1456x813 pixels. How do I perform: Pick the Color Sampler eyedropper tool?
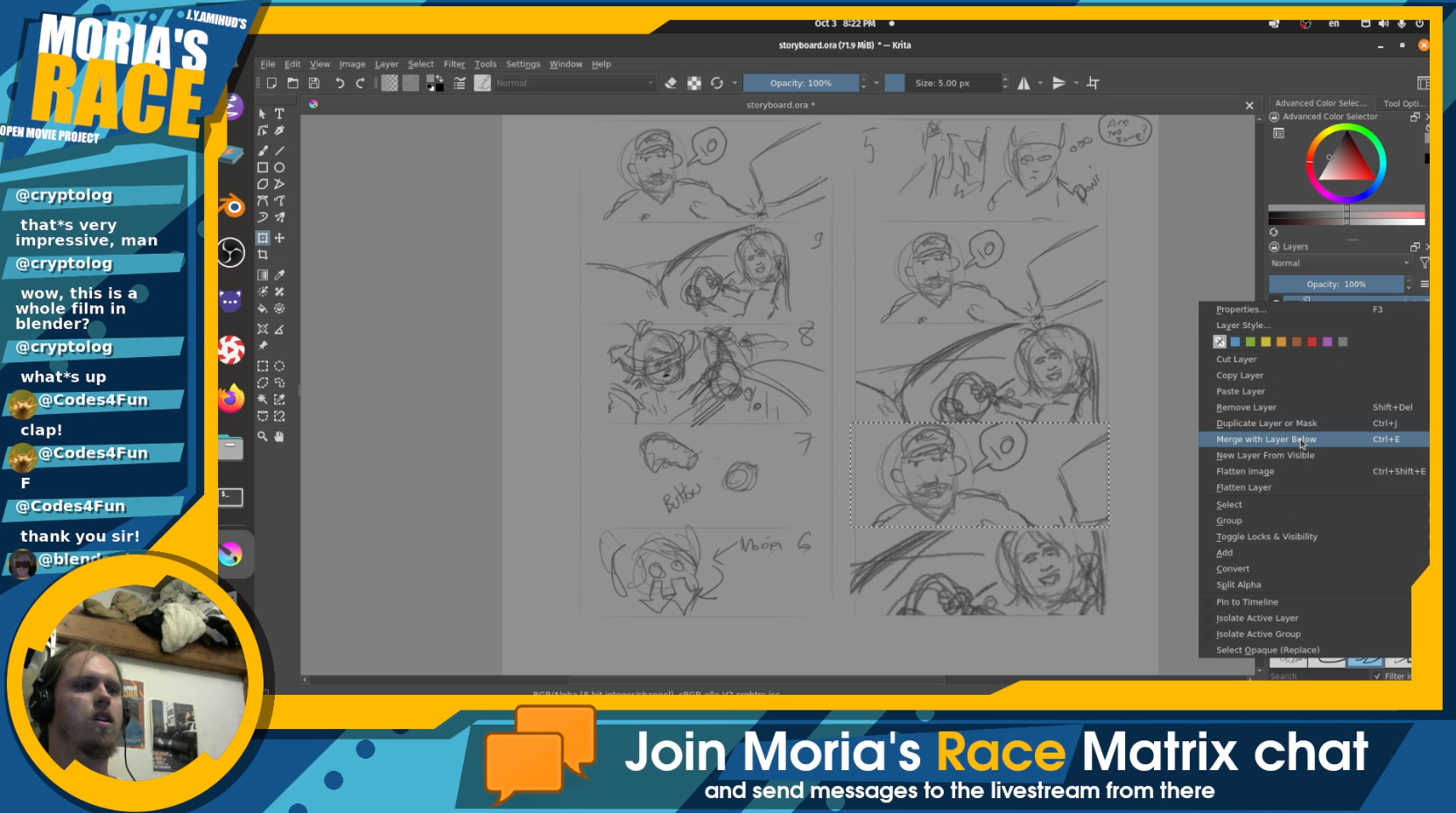(x=279, y=275)
